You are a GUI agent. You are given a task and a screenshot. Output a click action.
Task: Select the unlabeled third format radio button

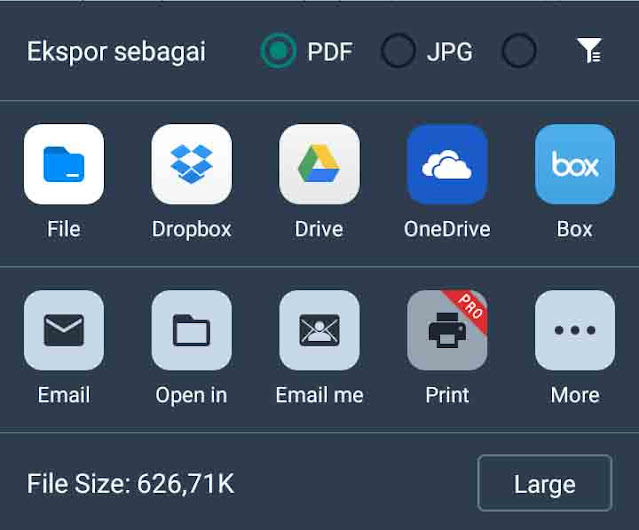[x=519, y=51]
